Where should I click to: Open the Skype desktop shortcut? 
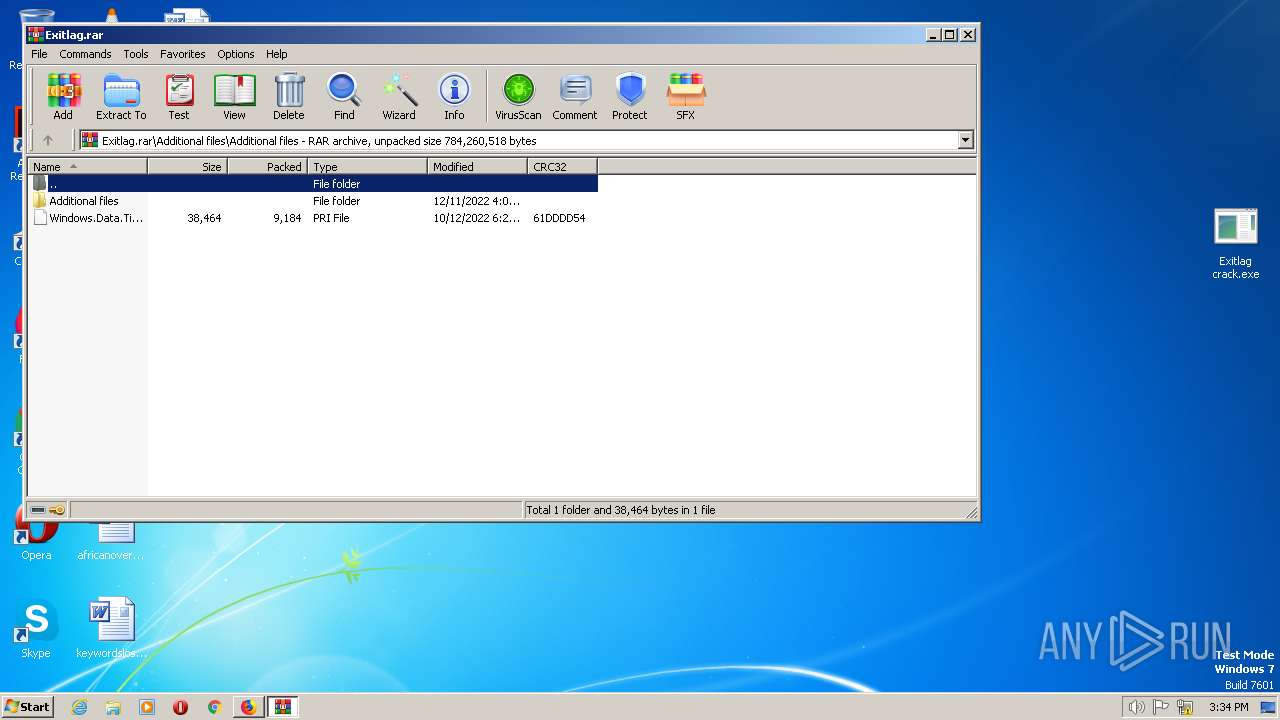click(36, 630)
